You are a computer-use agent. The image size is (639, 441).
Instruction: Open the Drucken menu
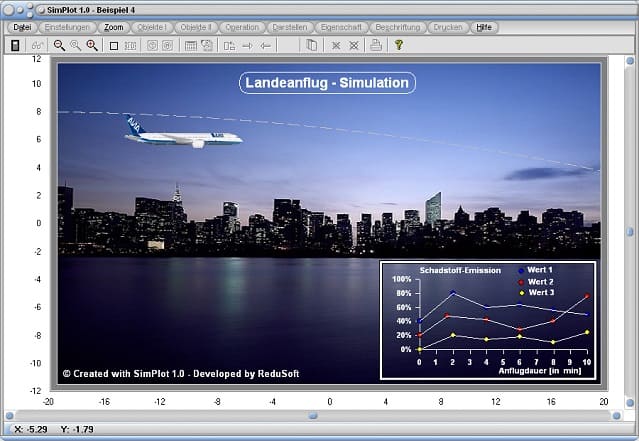pyautogui.click(x=448, y=27)
